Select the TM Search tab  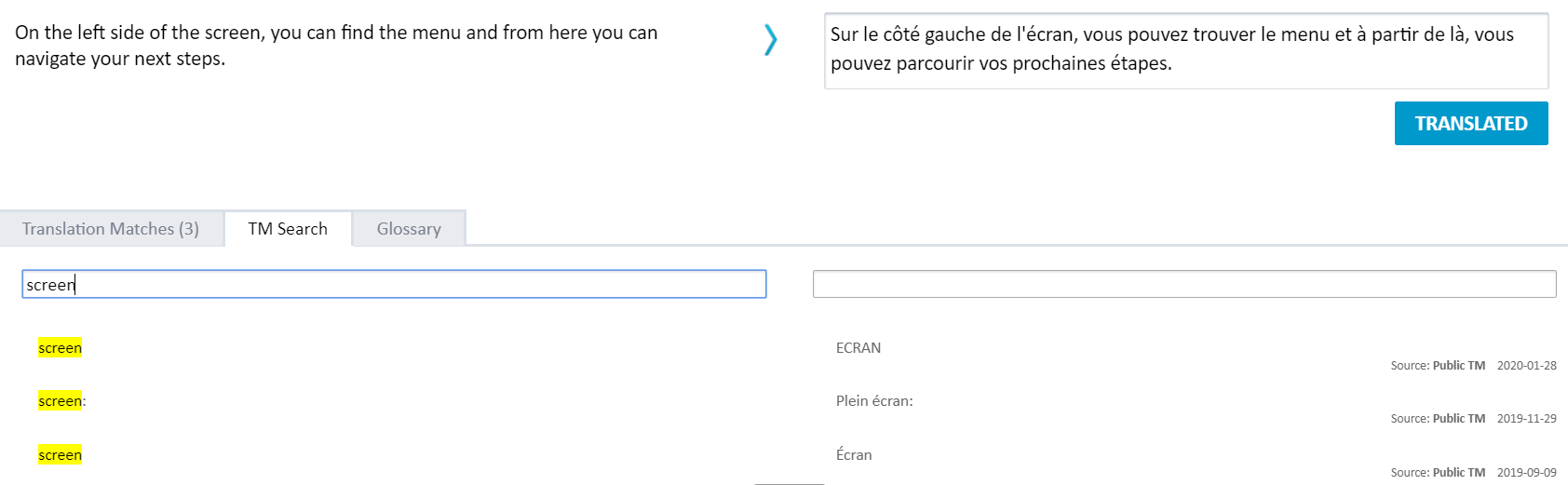[288, 229]
